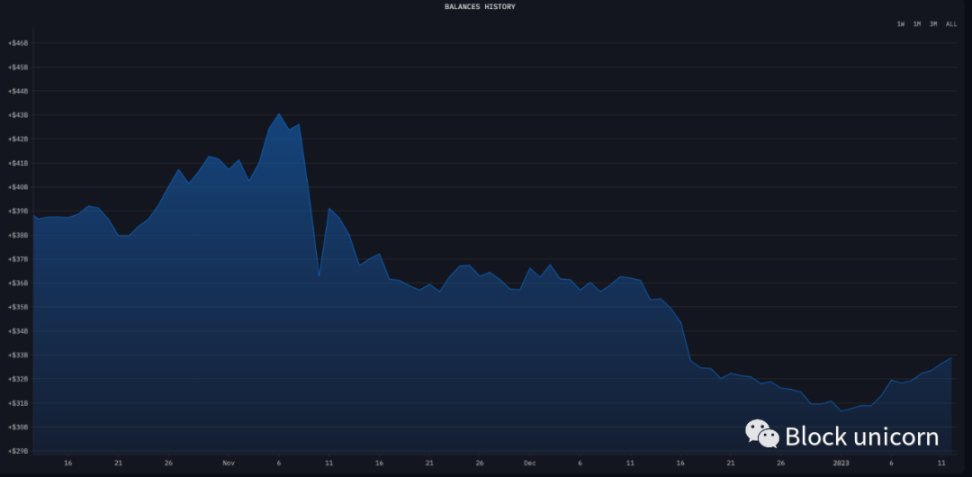Click the BALANCES HISTORY title
The width and height of the screenshot is (972, 477).
pyautogui.click(x=480, y=7)
